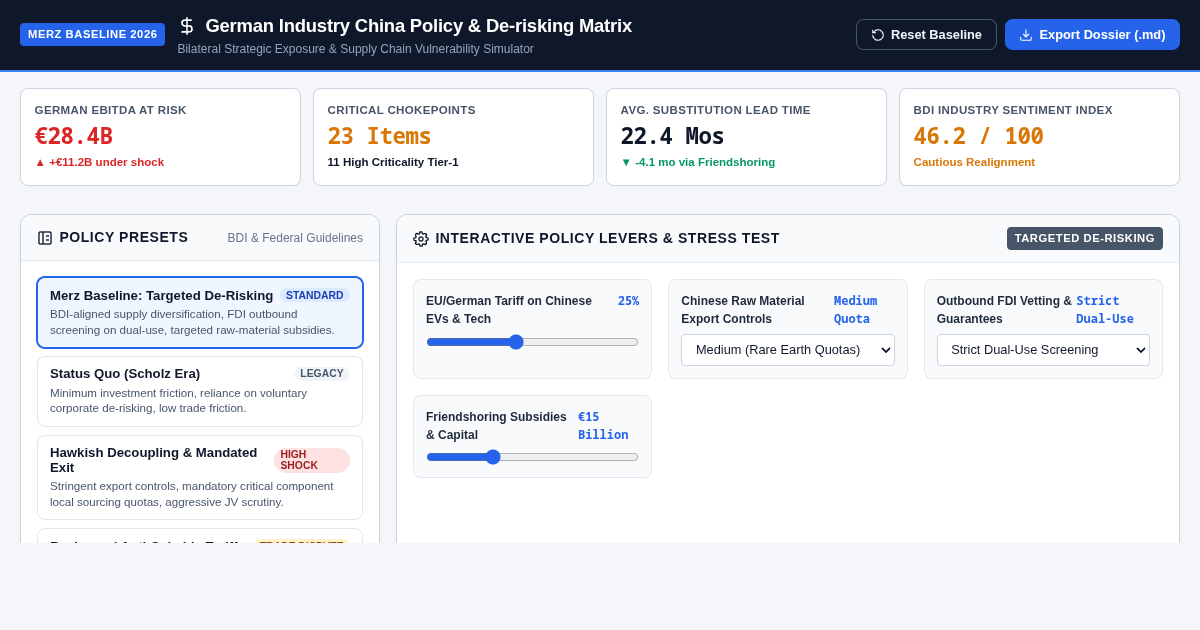Select the Status Quo (Scholz Era) preset
The width and height of the screenshot is (1200, 630).
tap(200, 391)
